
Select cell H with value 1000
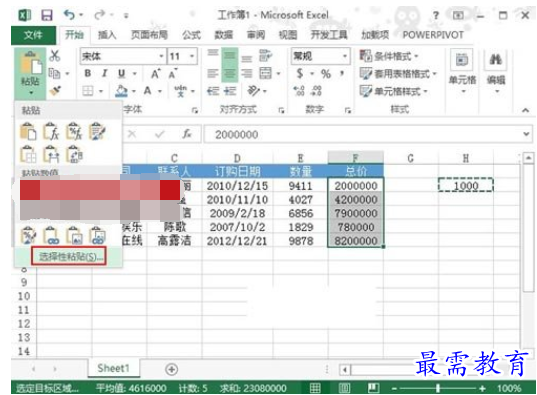pyautogui.click(x=466, y=185)
